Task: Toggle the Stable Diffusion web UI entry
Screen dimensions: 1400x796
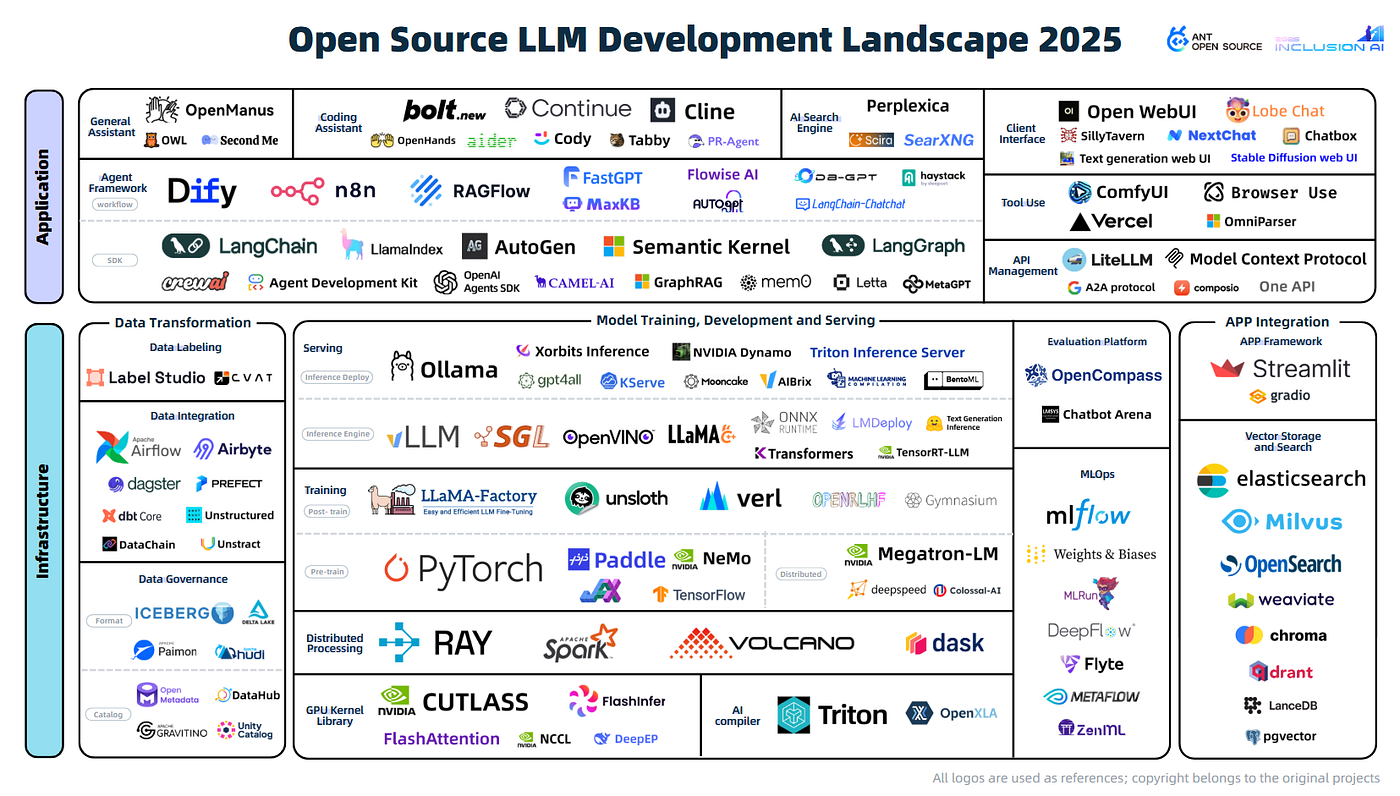Action: pos(1294,157)
